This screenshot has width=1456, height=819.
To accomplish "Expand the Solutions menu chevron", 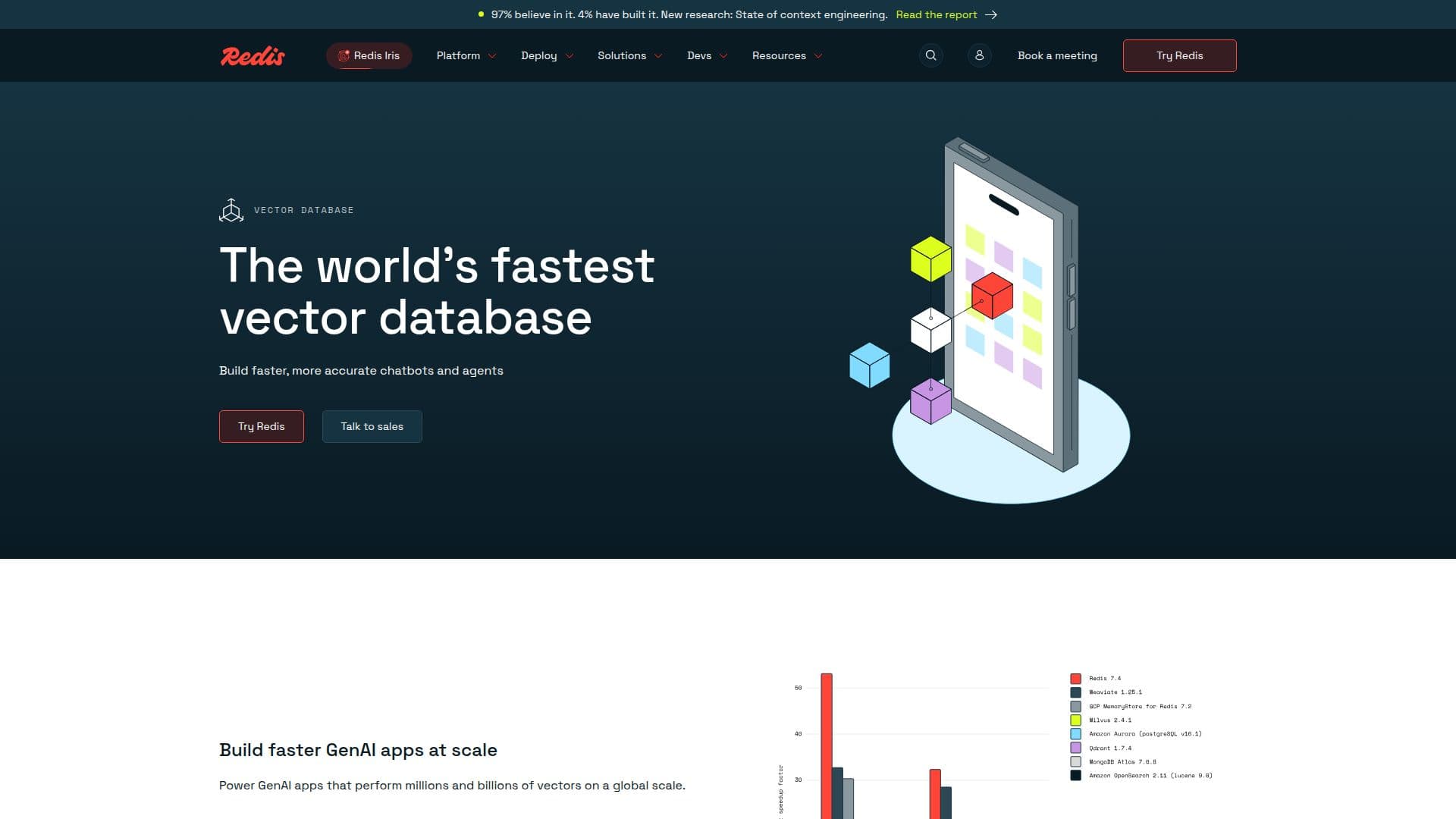I will 658,56.
